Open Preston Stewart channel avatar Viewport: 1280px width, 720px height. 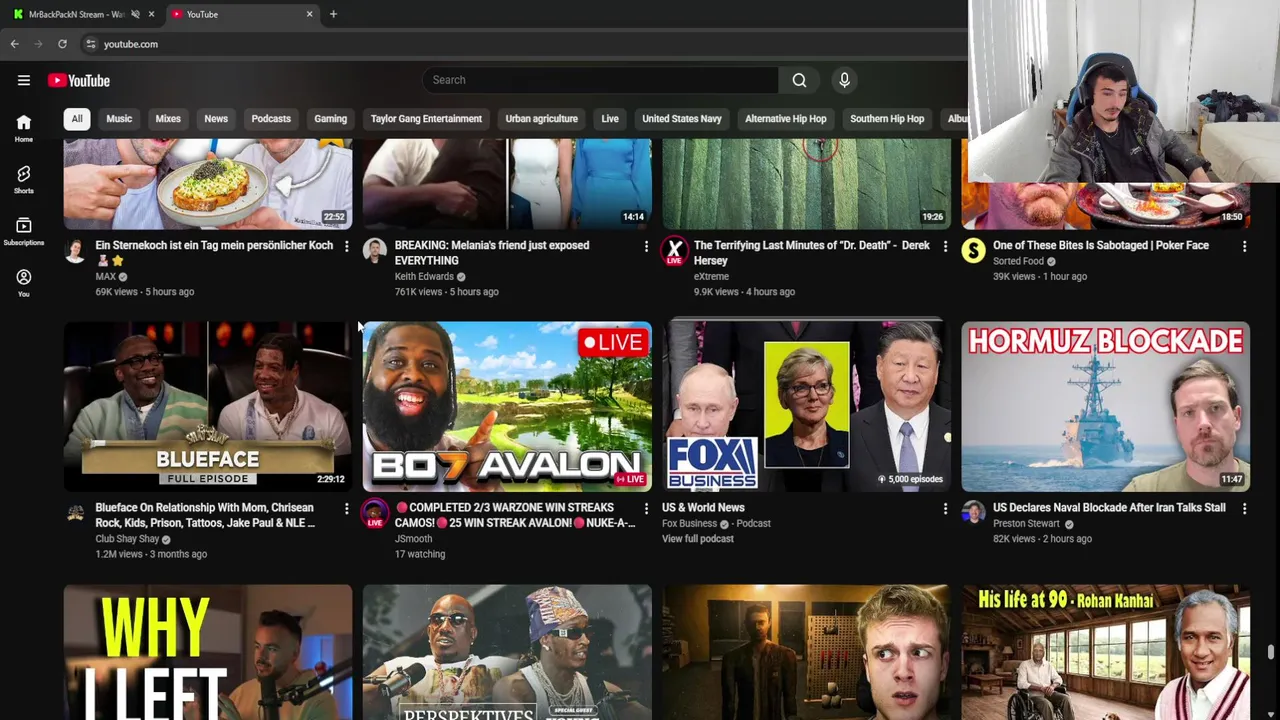coord(973,513)
